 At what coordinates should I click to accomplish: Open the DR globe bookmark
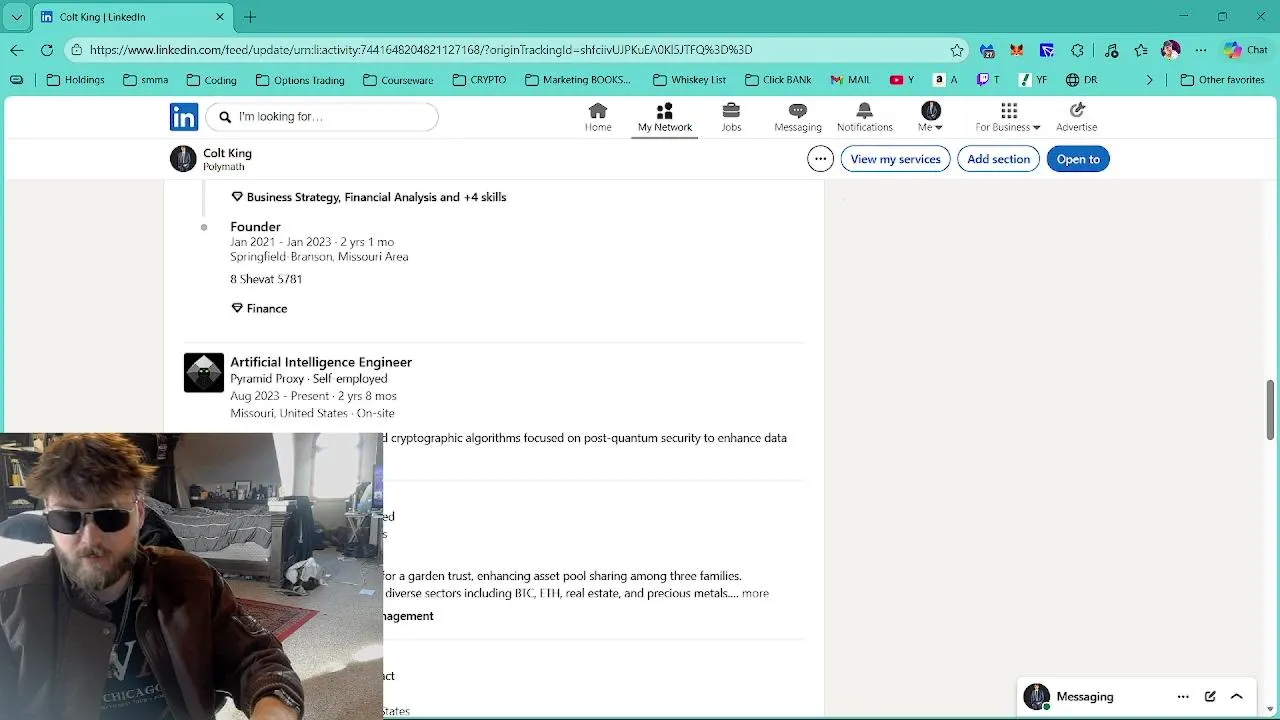1081,80
